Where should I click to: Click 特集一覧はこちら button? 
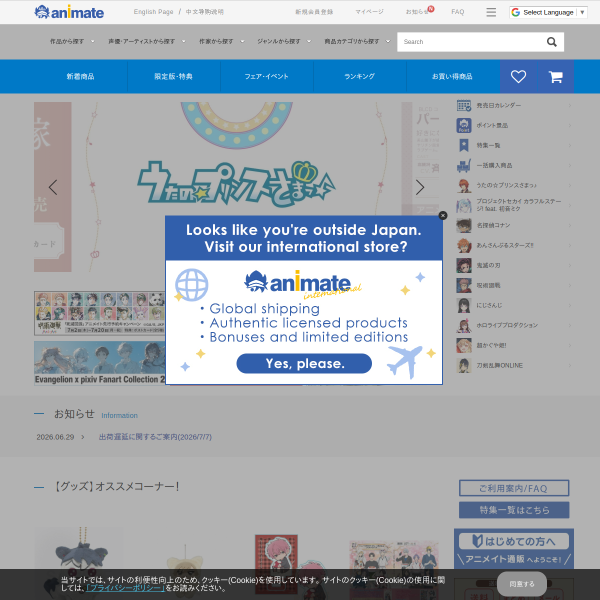coord(514,510)
